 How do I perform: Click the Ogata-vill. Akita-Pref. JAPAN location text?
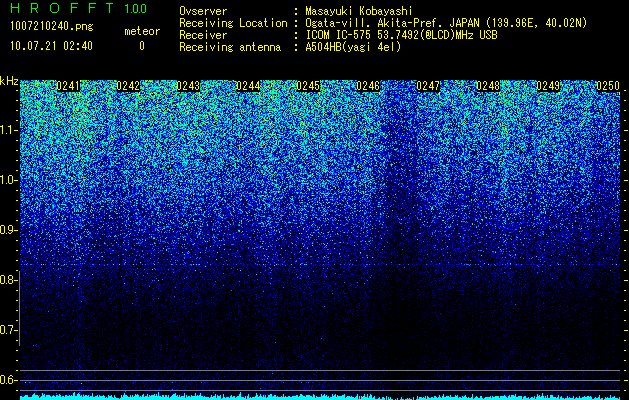click(x=446, y=23)
